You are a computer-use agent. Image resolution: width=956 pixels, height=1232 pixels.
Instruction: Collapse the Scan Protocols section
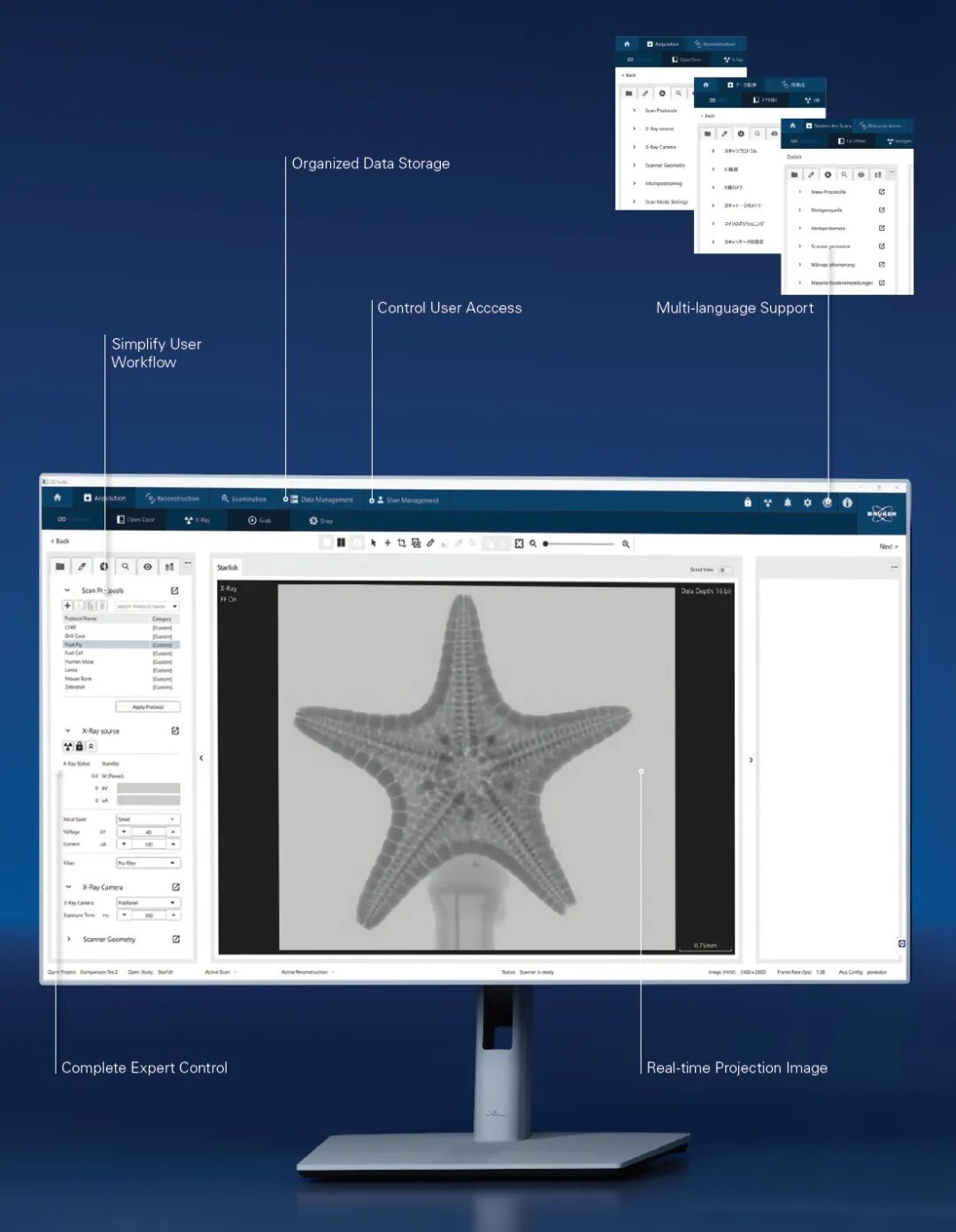tap(67, 590)
